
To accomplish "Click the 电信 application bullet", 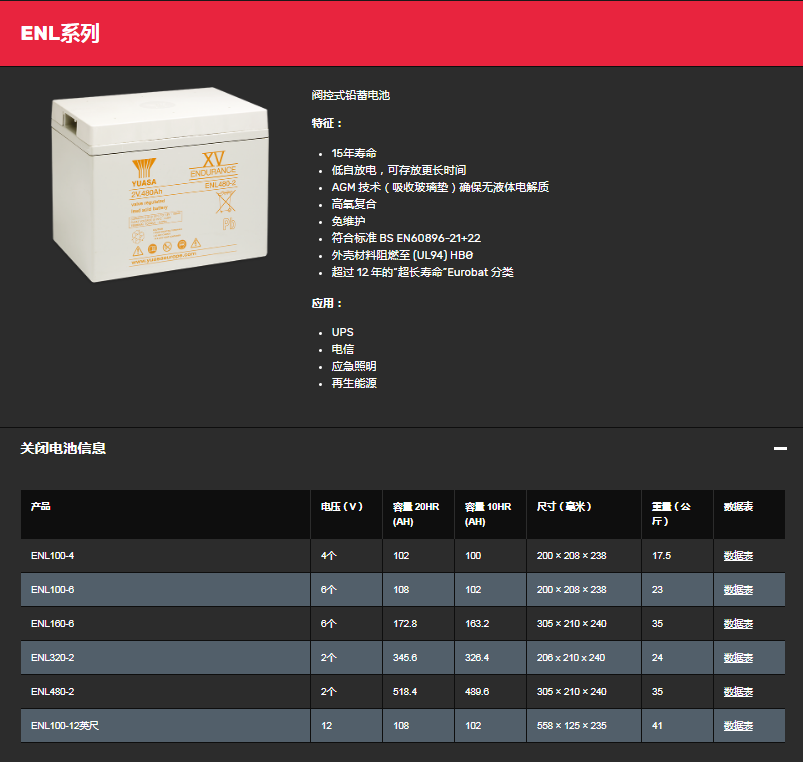I will pyautogui.click(x=343, y=349).
